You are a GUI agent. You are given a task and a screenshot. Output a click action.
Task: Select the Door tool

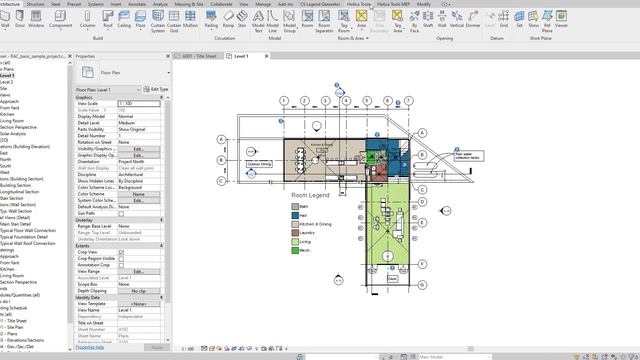(20, 19)
